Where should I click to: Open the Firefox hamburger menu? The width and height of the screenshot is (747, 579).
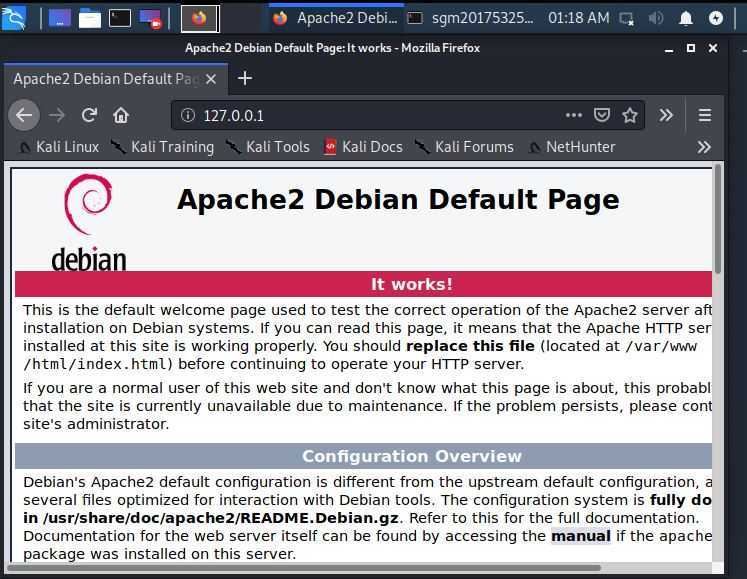coord(705,115)
